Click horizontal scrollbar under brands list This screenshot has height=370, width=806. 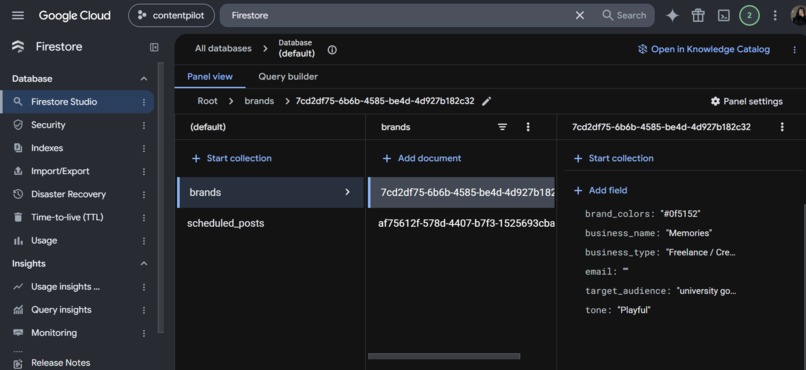(x=444, y=356)
